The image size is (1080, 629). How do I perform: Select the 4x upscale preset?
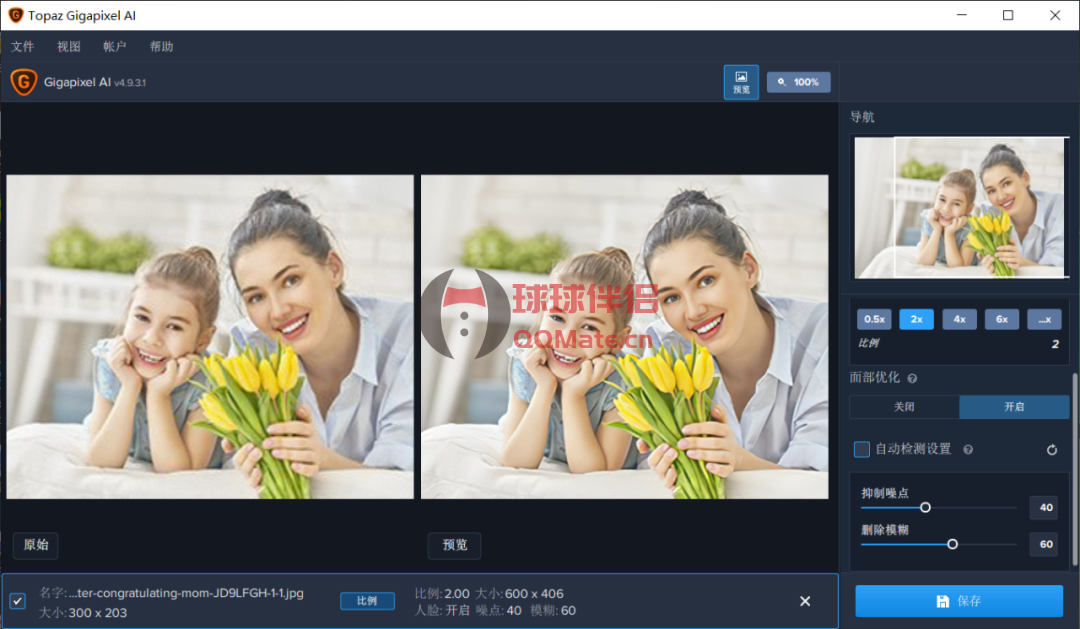click(959, 318)
